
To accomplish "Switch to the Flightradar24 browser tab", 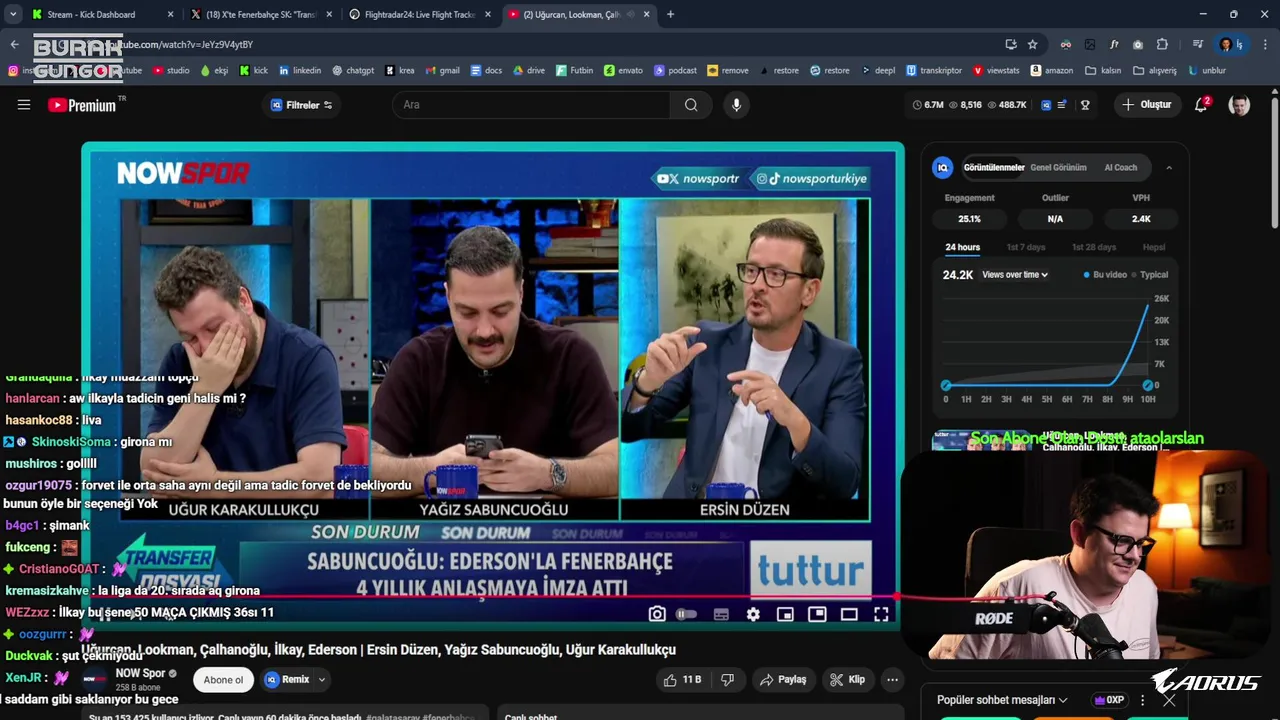I will (420, 15).
